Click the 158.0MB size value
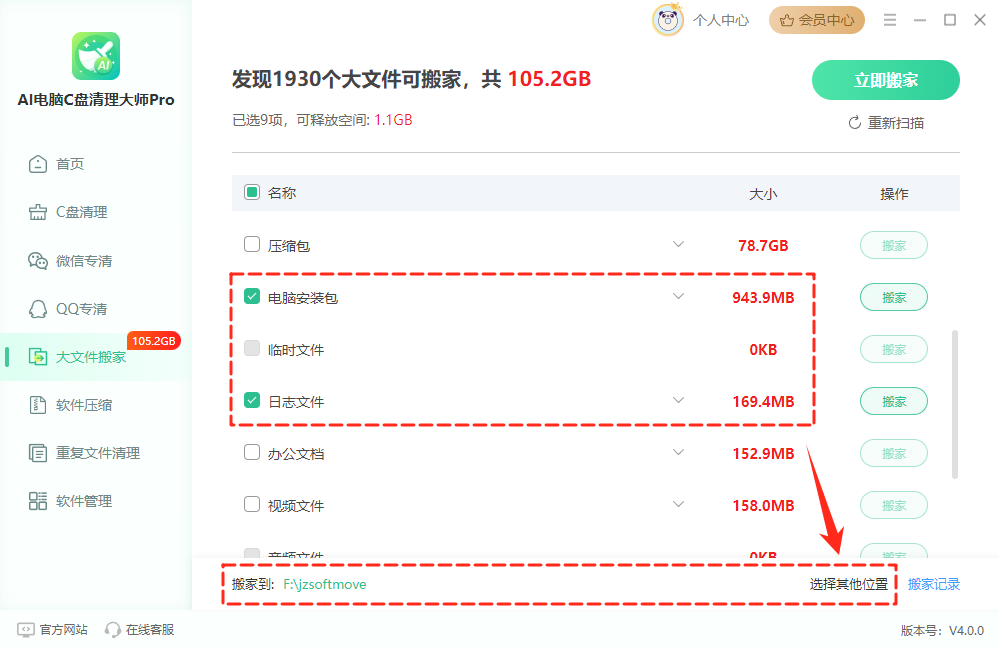 click(763, 506)
